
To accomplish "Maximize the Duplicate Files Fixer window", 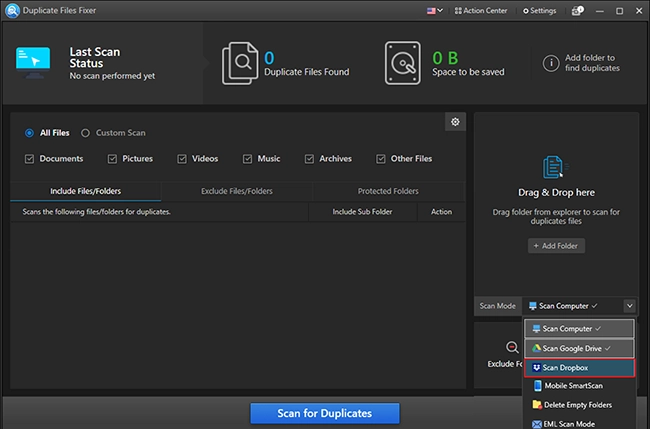I will tap(619, 11).
